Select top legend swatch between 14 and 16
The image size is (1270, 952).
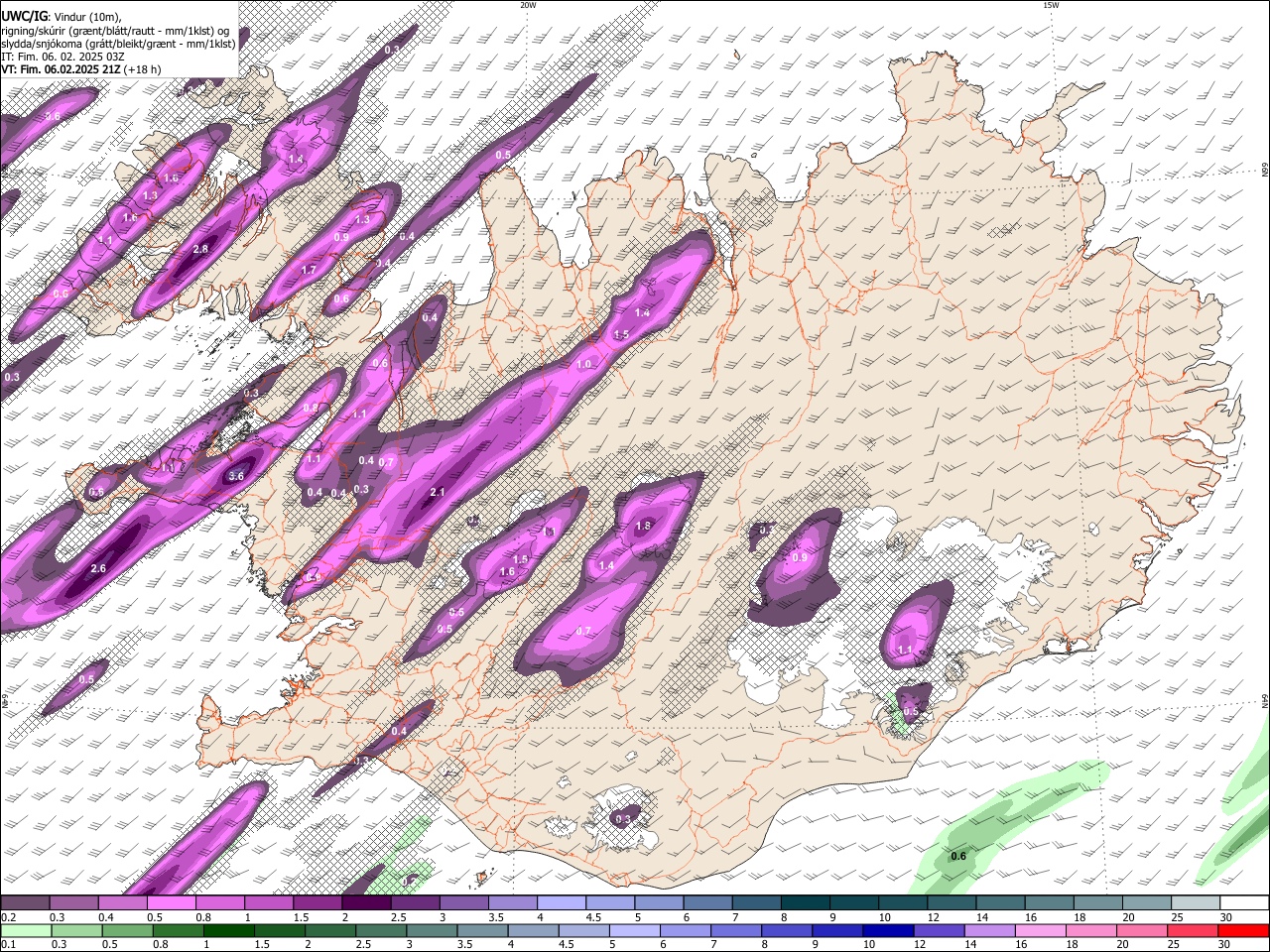(1001, 904)
